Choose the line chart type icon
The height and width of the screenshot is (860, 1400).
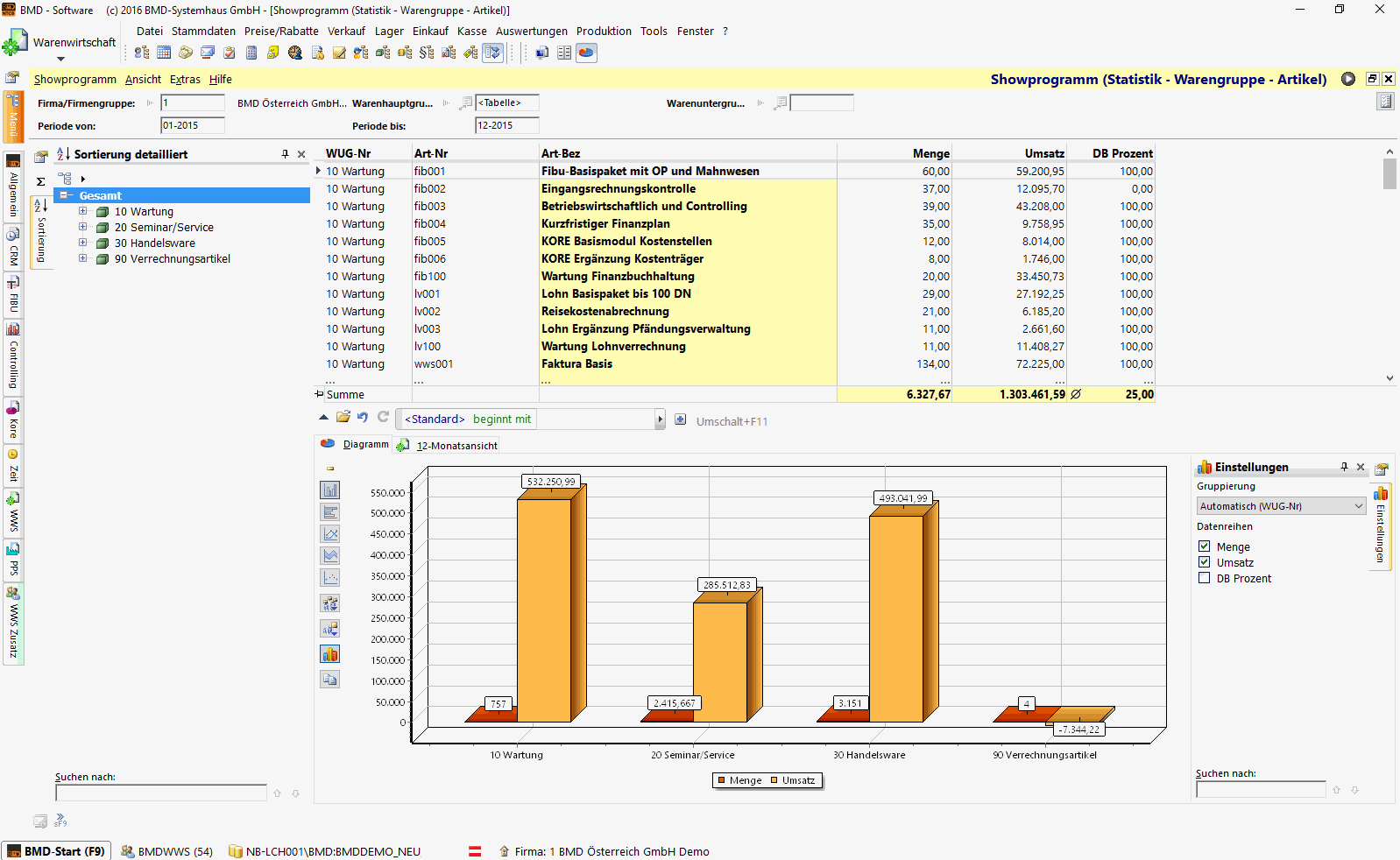tap(330, 534)
